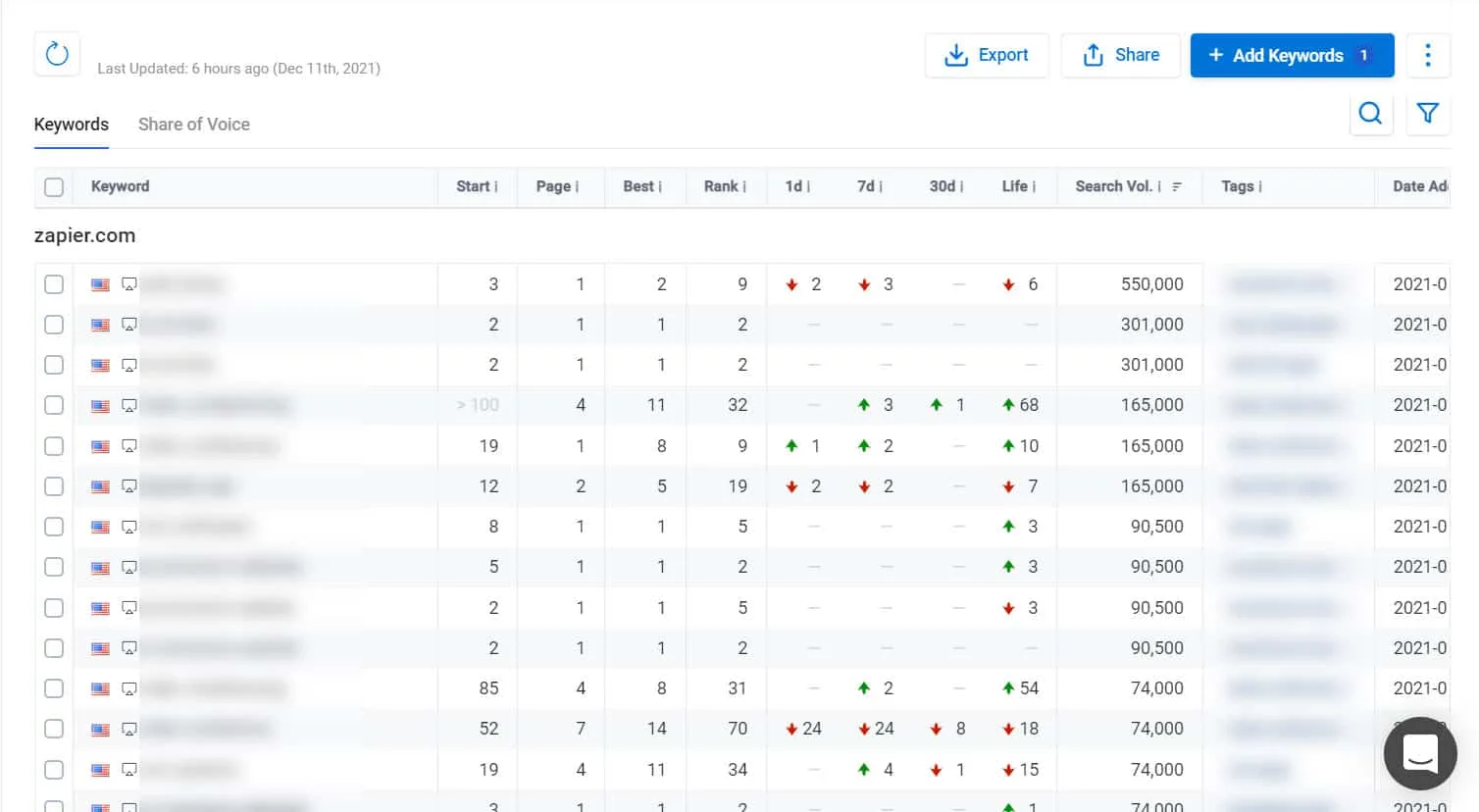Click the info icon next to Life
This screenshot has height=812, width=1479.
pos(1035,186)
